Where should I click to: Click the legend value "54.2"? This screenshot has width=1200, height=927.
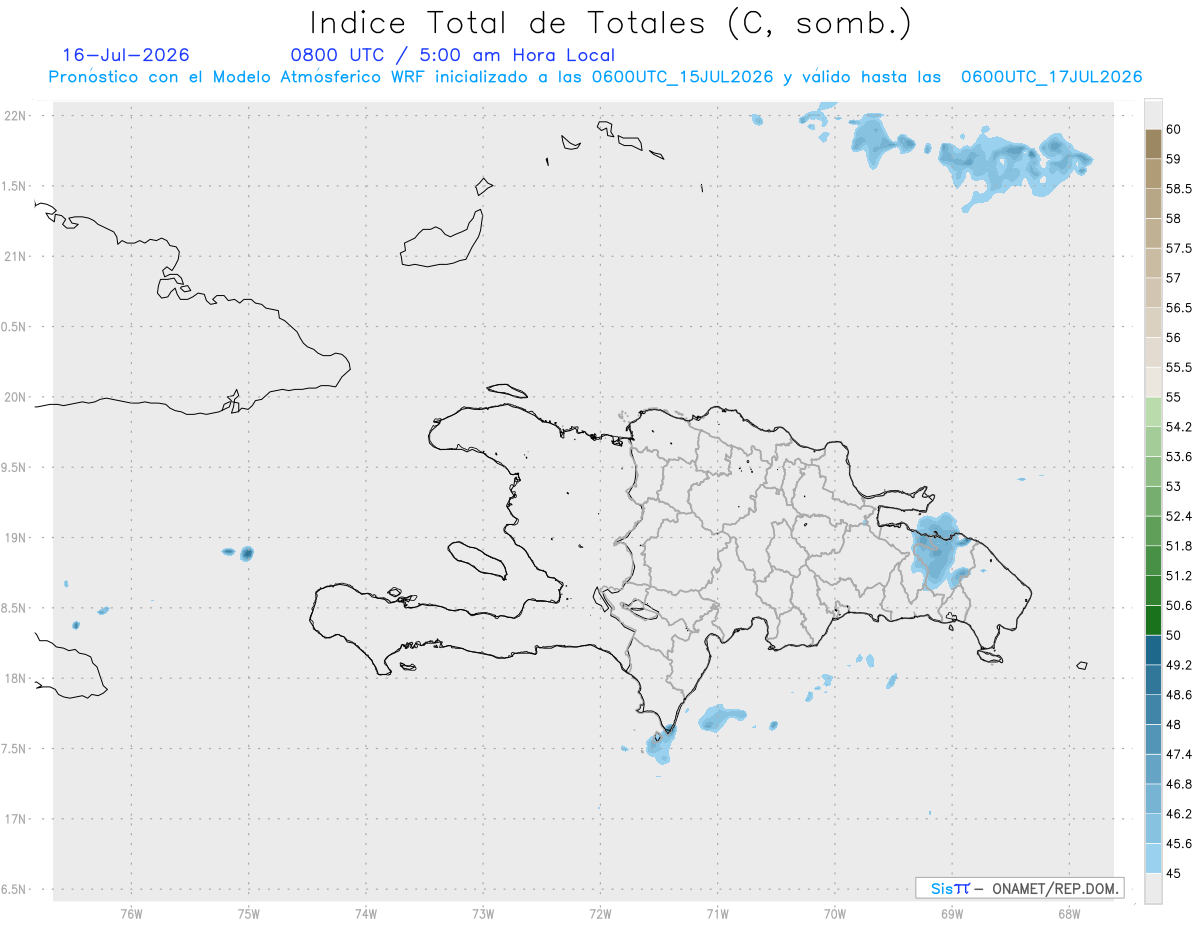pyautogui.click(x=1179, y=427)
